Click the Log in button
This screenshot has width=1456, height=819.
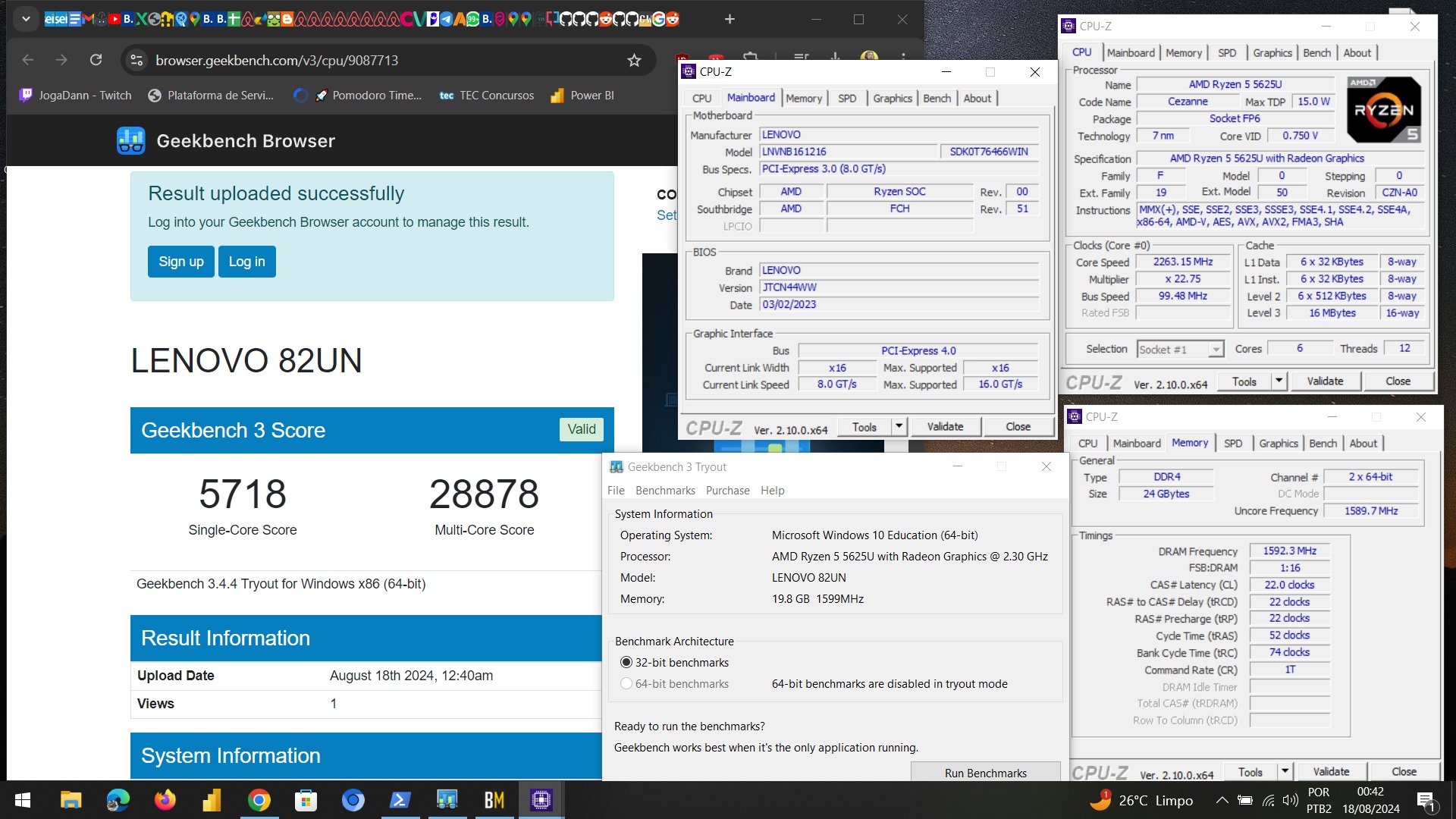tap(247, 262)
